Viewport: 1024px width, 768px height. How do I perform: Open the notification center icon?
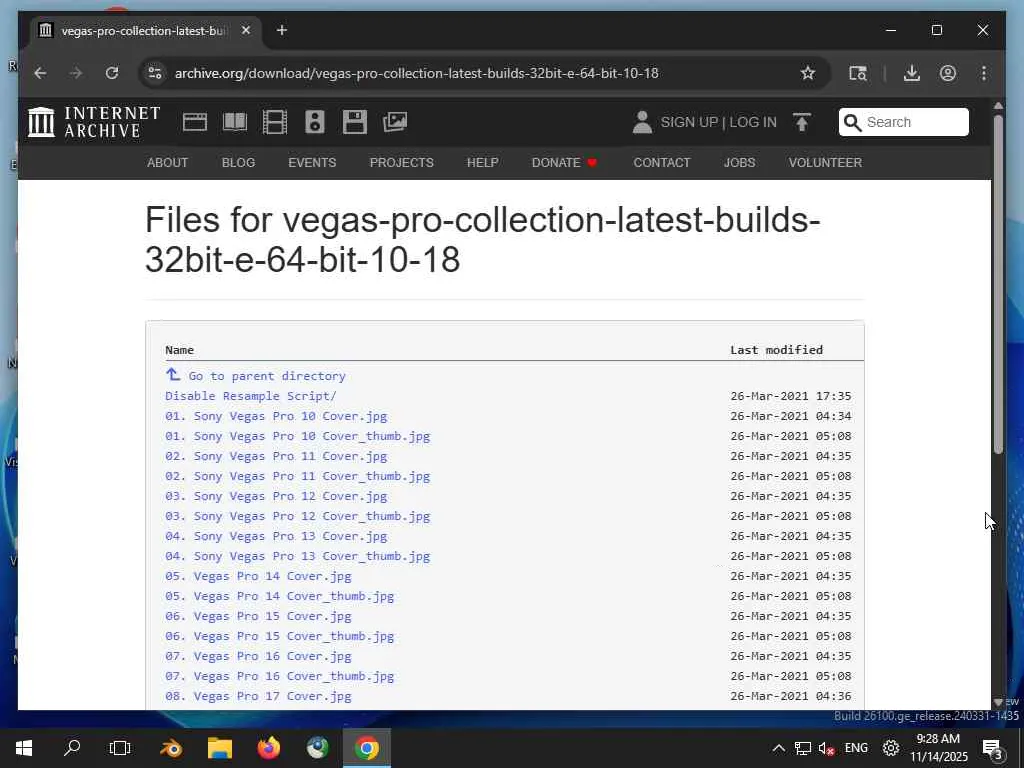pyautogui.click(x=992, y=748)
